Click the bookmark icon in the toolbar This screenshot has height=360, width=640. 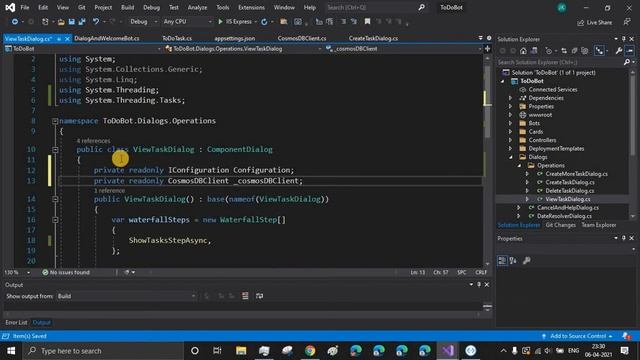click(367, 22)
